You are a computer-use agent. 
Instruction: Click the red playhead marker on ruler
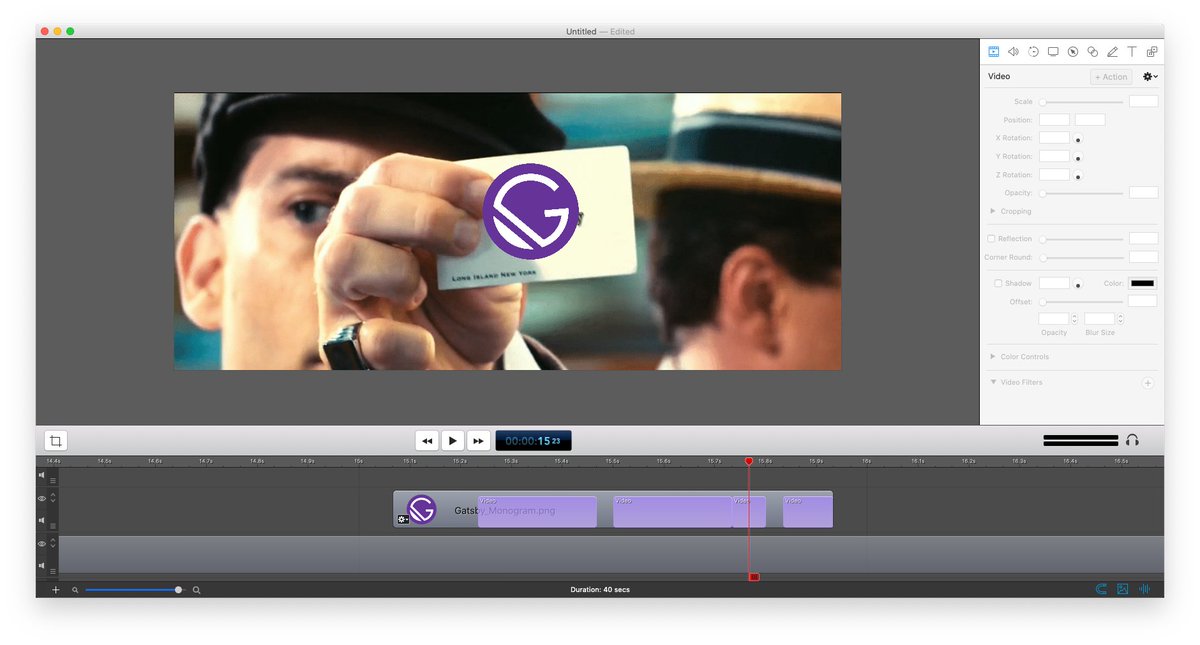pyautogui.click(x=749, y=461)
